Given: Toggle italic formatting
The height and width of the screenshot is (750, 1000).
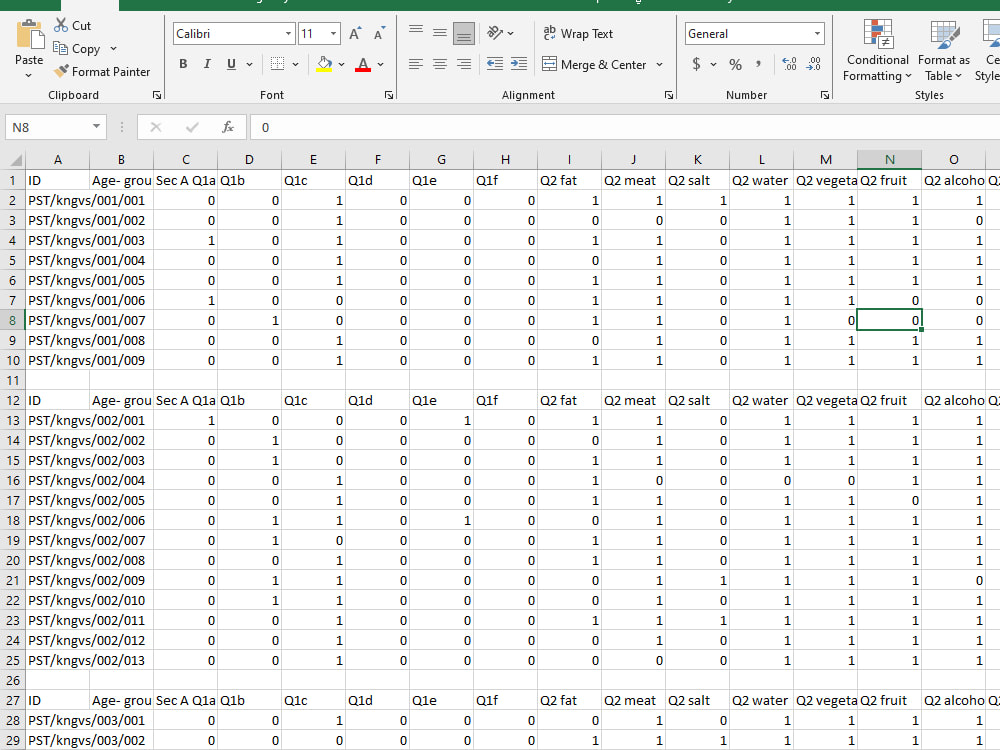Looking at the screenshot, I should pos(207,64).
